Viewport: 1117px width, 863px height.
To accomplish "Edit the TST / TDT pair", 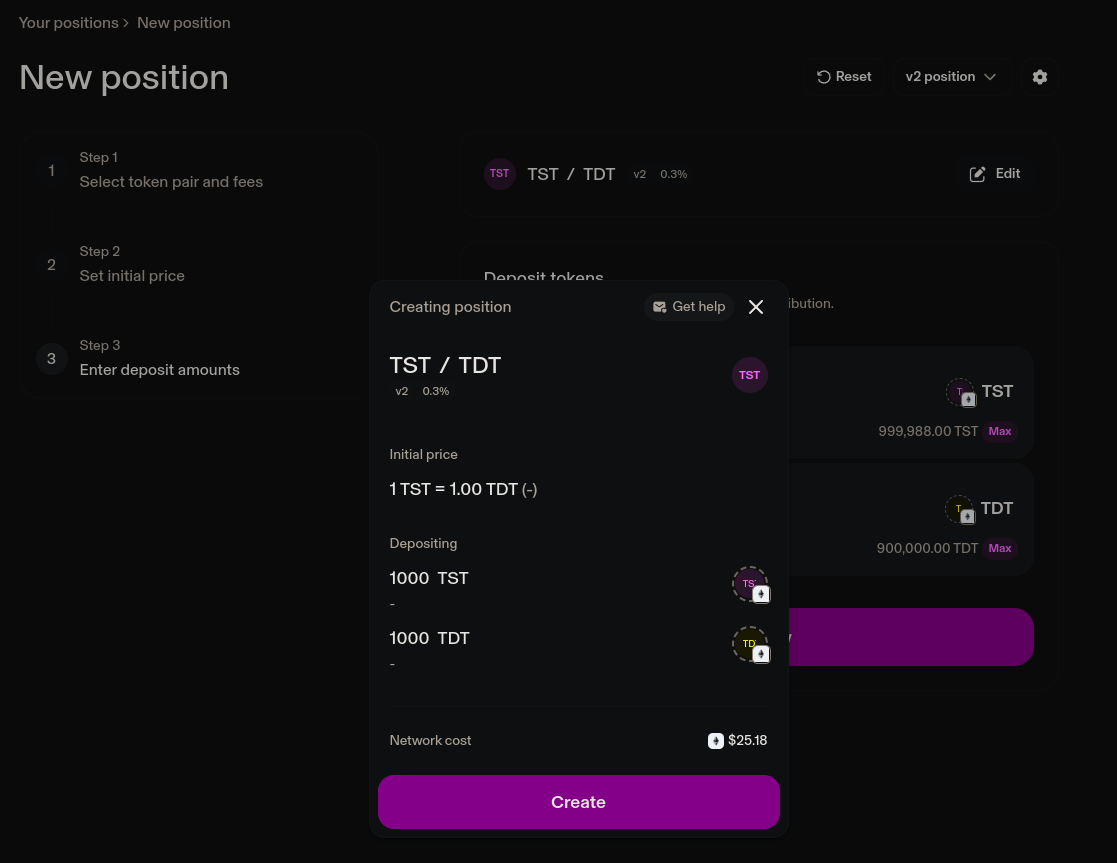I will [x=994, y=174].
